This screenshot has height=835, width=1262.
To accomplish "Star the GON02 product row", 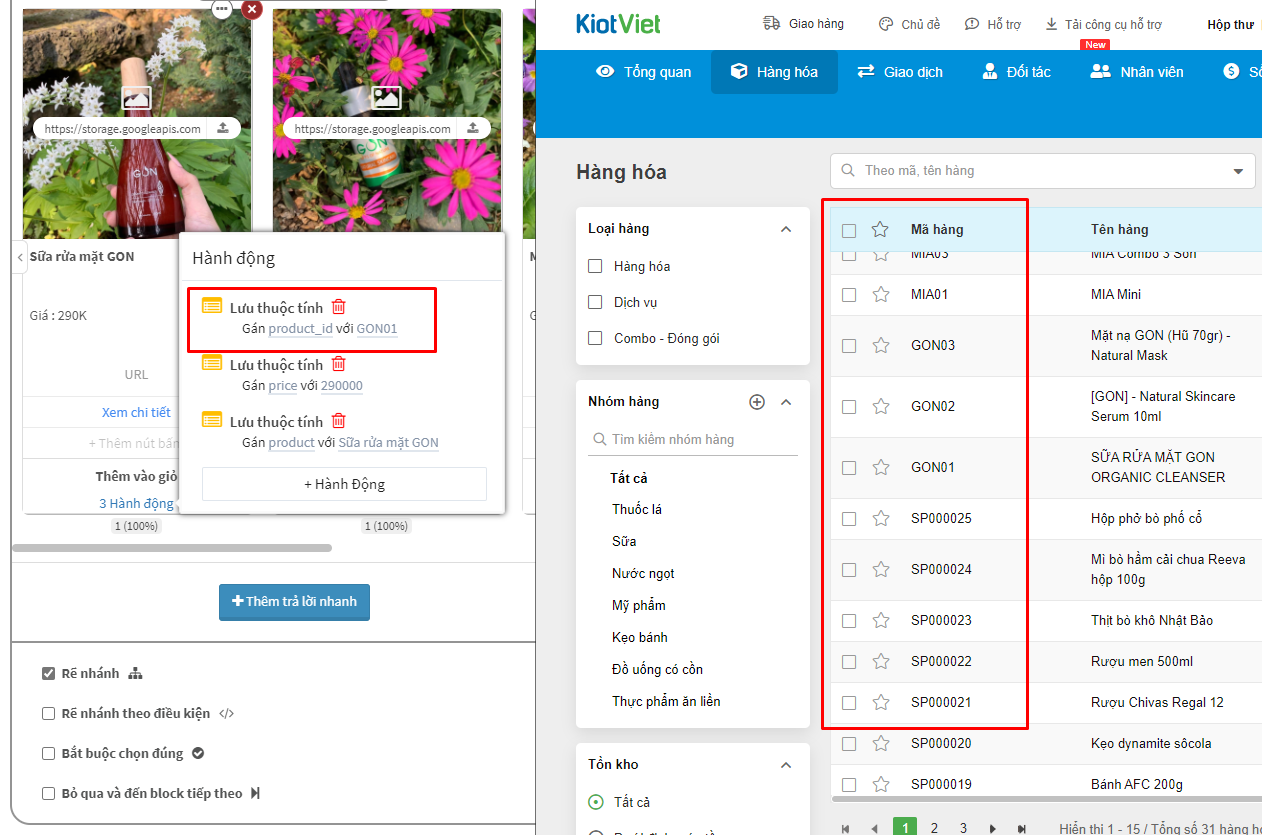I will coord(880,406).
